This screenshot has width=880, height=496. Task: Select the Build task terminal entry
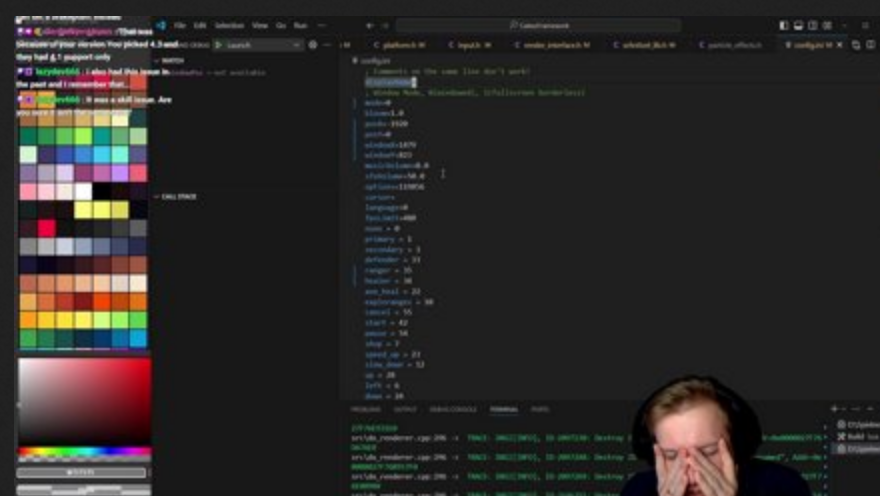pos(858,437)
